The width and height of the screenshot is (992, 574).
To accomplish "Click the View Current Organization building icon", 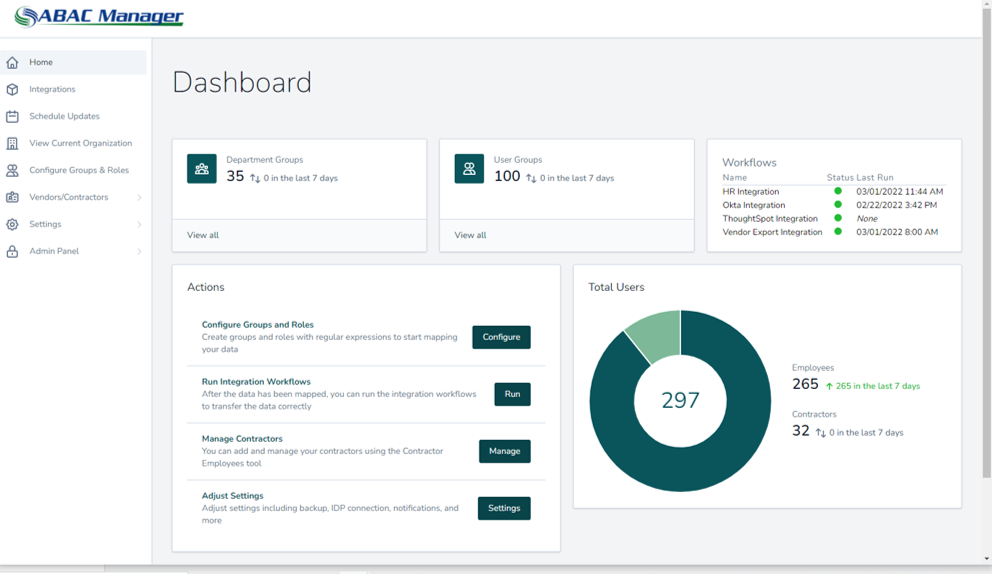I will 12,144.
